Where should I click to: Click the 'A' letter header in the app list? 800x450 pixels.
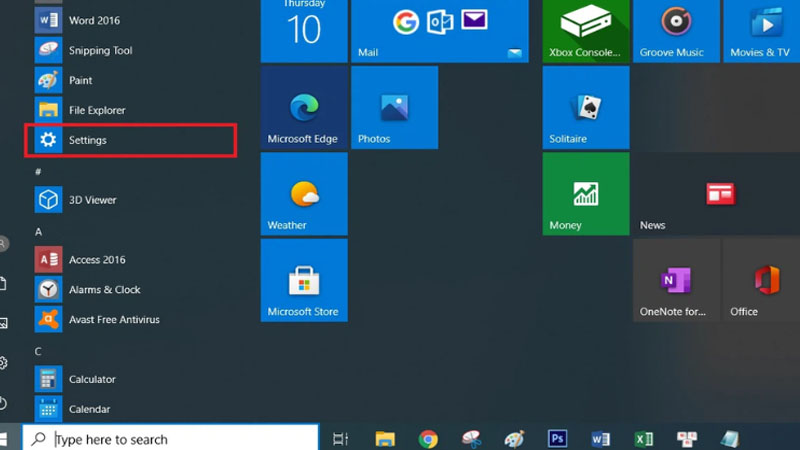point(38,232)
